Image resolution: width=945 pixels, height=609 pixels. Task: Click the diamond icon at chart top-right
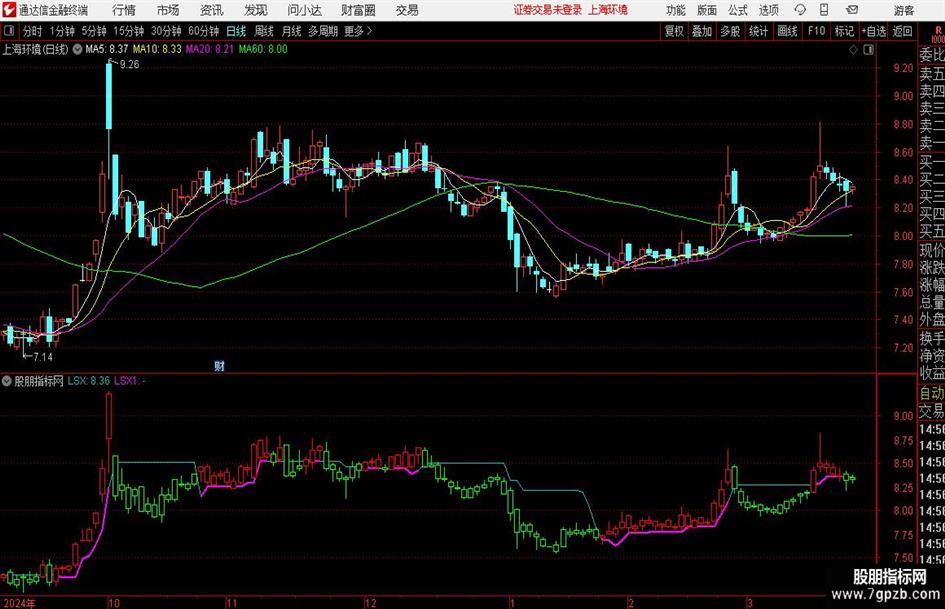pyautogui.click(x=853, y=50)
